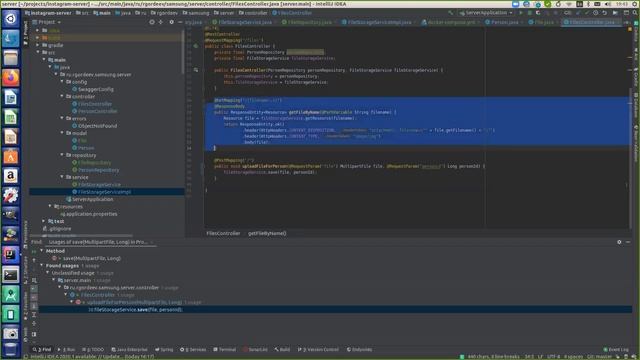Collapse the main folder node
Screen dimensions: 640x360
(x=44, y=60)
